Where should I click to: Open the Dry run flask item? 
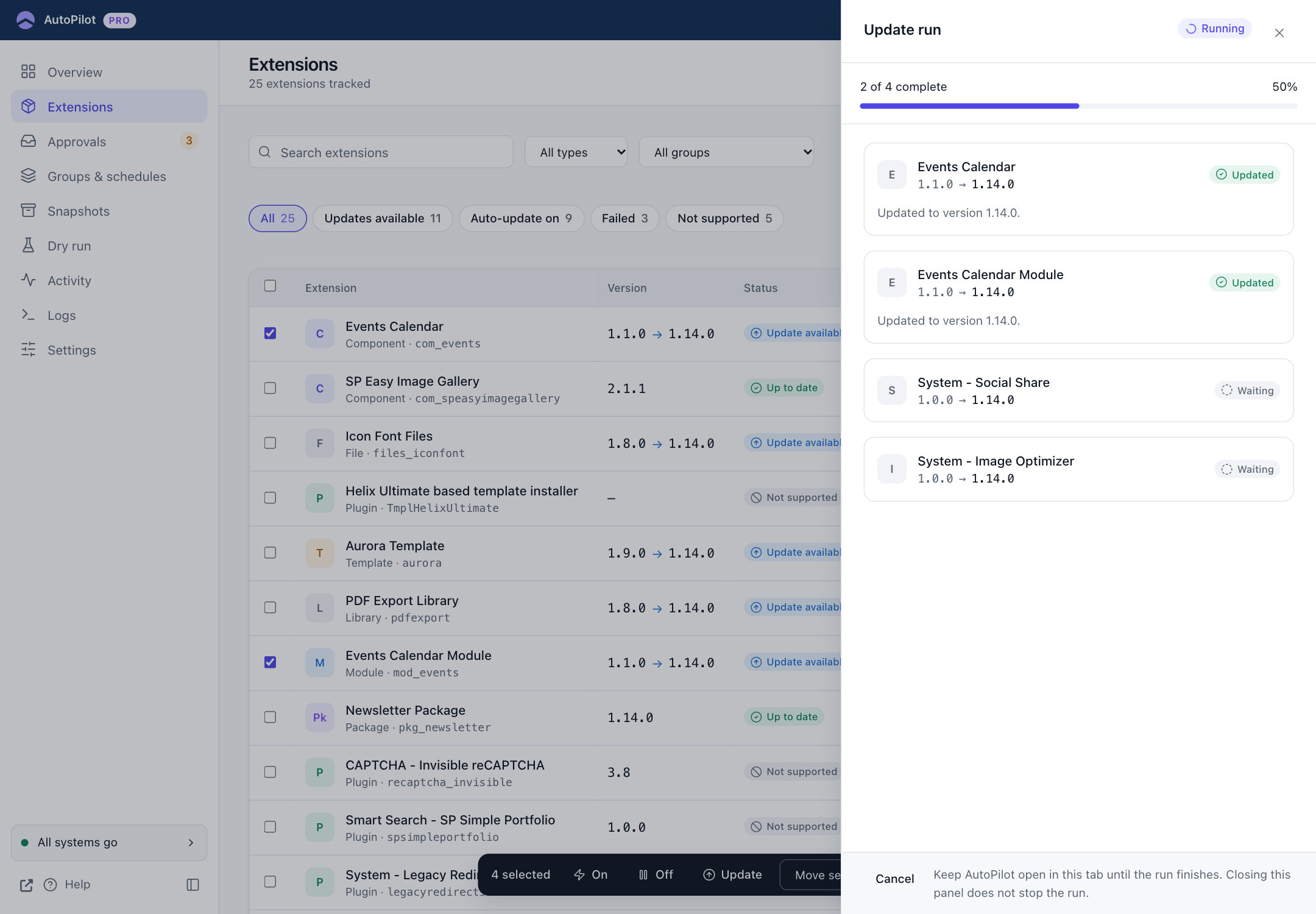tap(109, 246)
